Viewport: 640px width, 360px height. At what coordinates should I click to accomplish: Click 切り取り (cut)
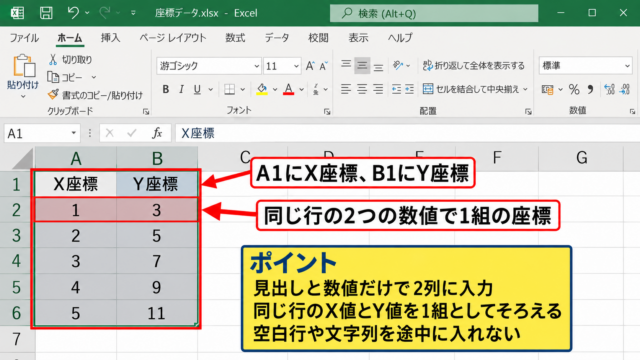(x=71, y=60)
